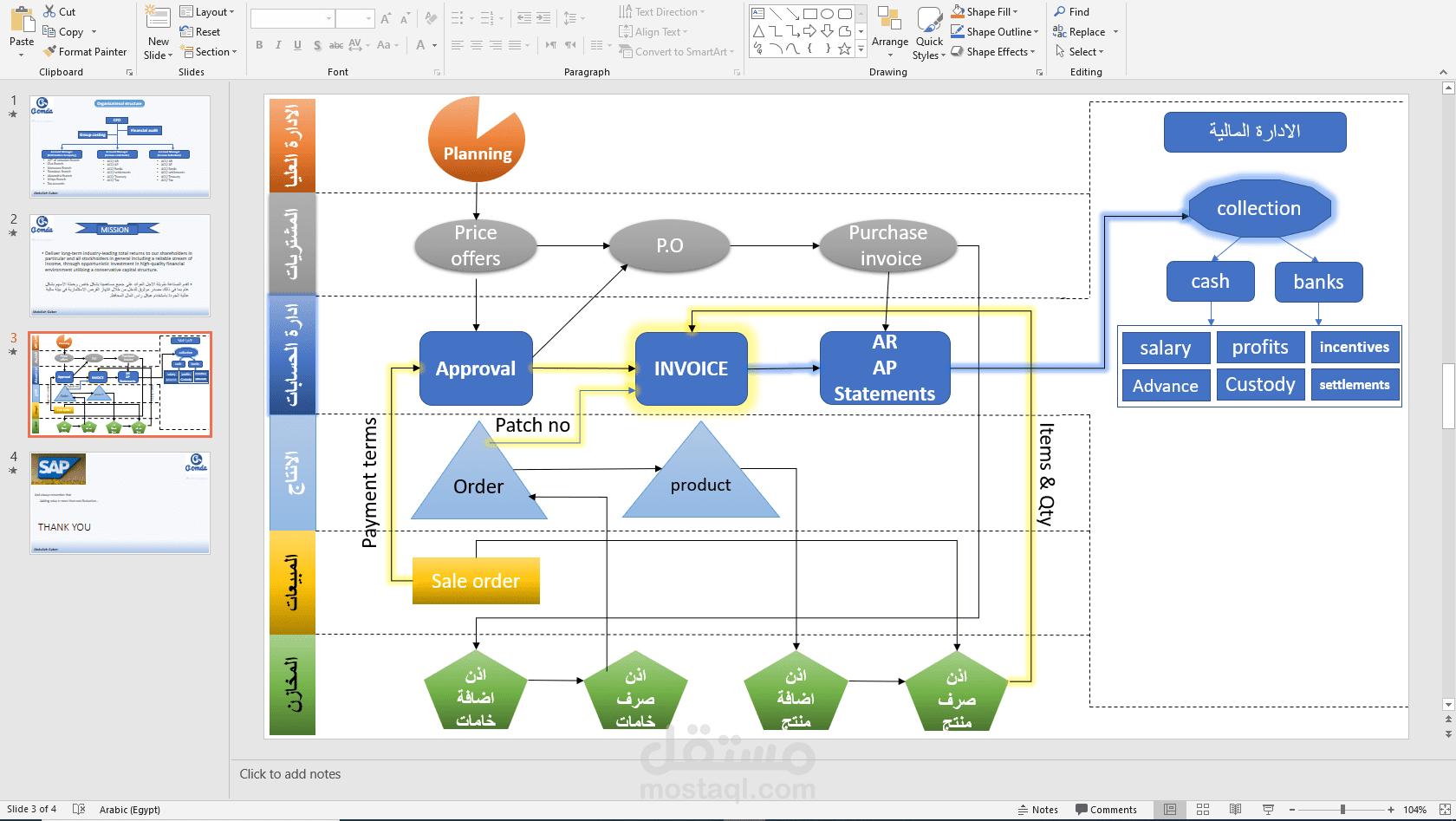Click the Find magnifier icon

pos(1060,11)
